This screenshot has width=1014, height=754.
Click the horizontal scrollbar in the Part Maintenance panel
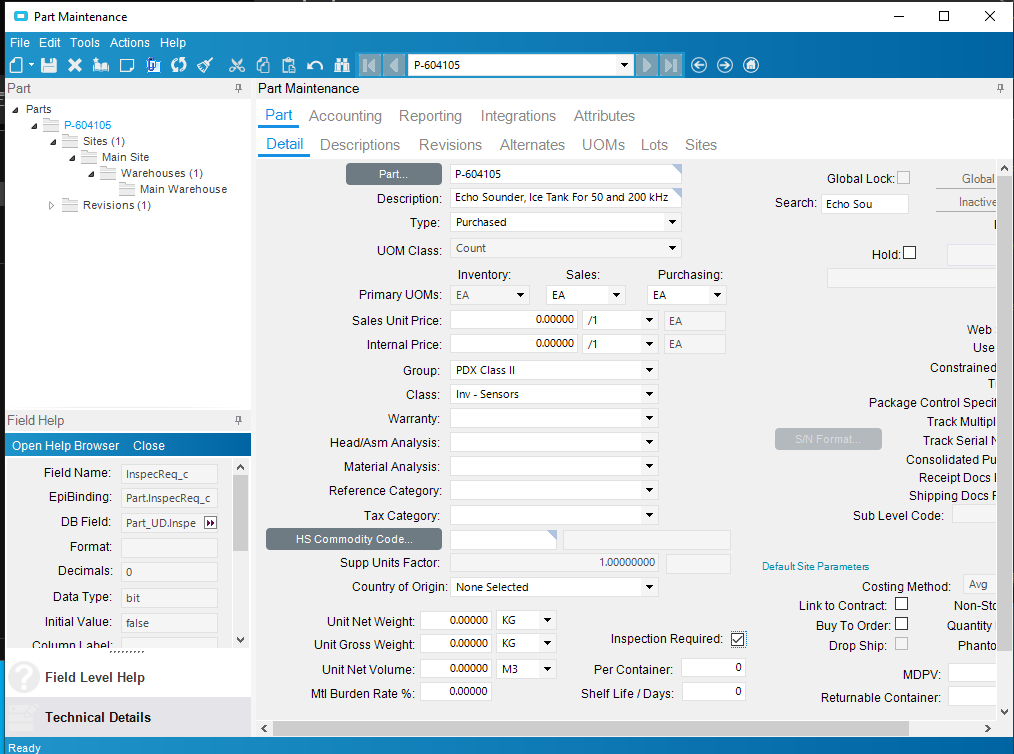(590, 729)
